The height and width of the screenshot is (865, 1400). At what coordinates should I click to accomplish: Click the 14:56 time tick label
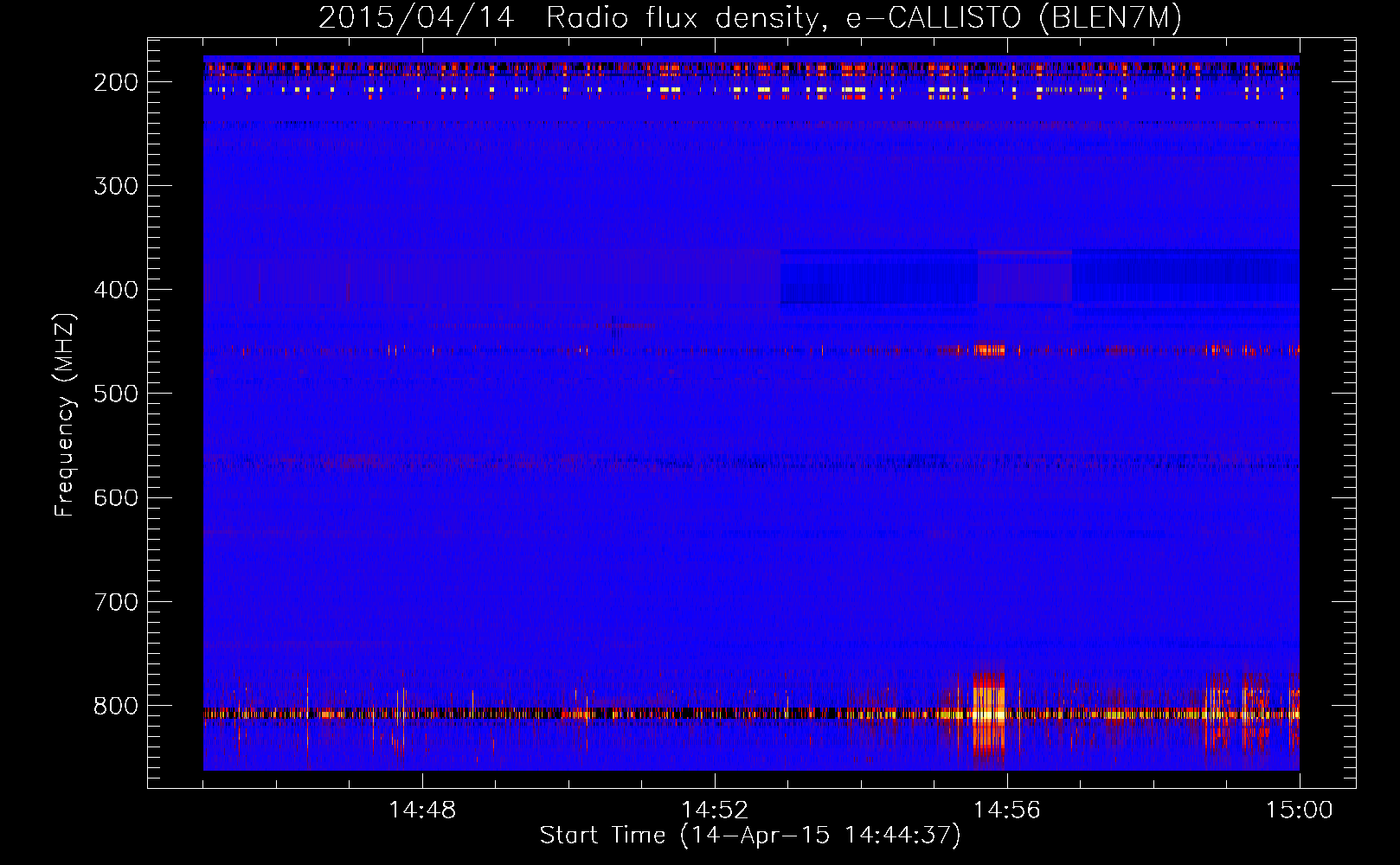coord(1007,811)
